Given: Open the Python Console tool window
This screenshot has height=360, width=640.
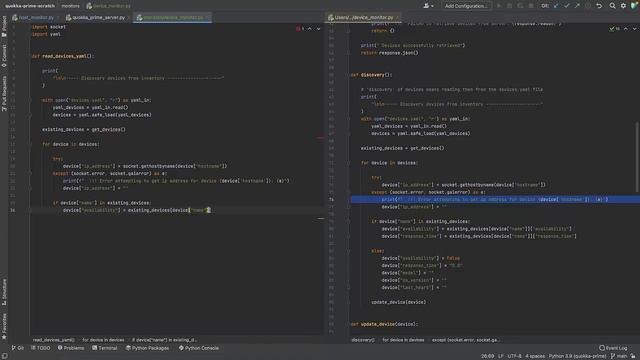Looking at the screenshot, I should [199, 348].
